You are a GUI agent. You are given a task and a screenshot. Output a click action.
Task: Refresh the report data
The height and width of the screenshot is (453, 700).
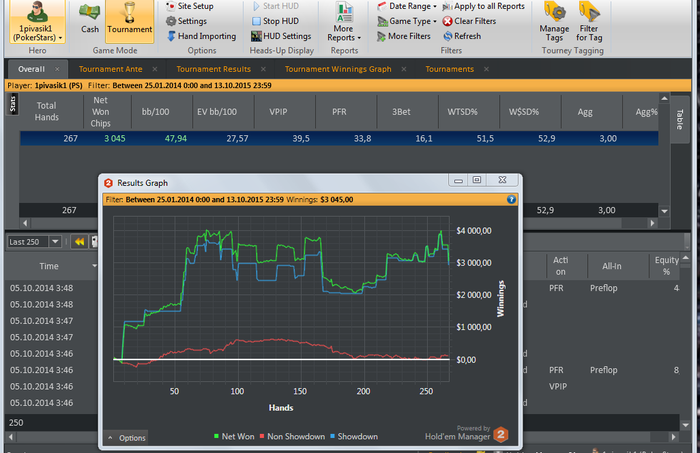tap(462, 36)
